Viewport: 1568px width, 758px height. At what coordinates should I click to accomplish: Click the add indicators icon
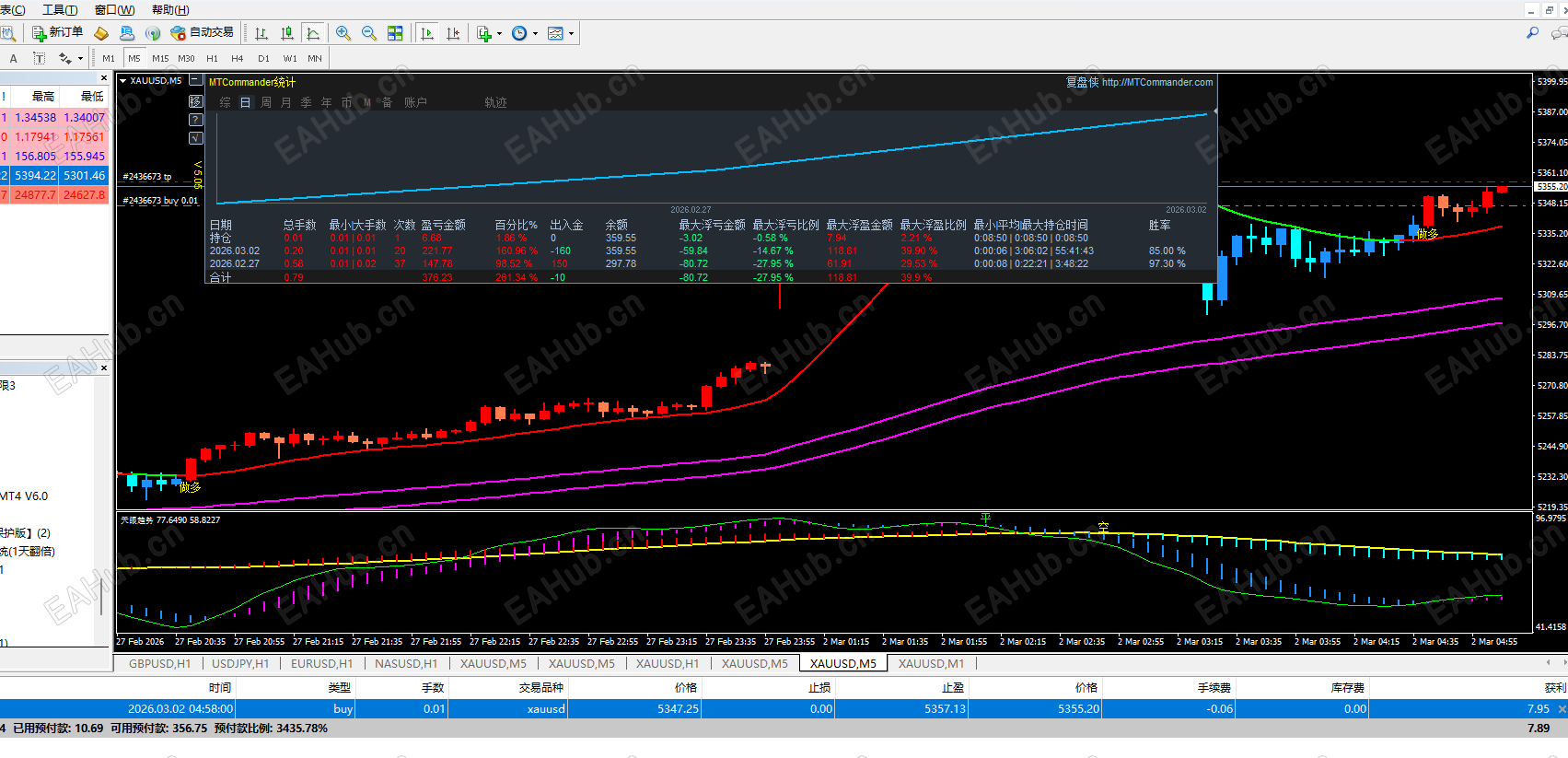coord(484,33)
